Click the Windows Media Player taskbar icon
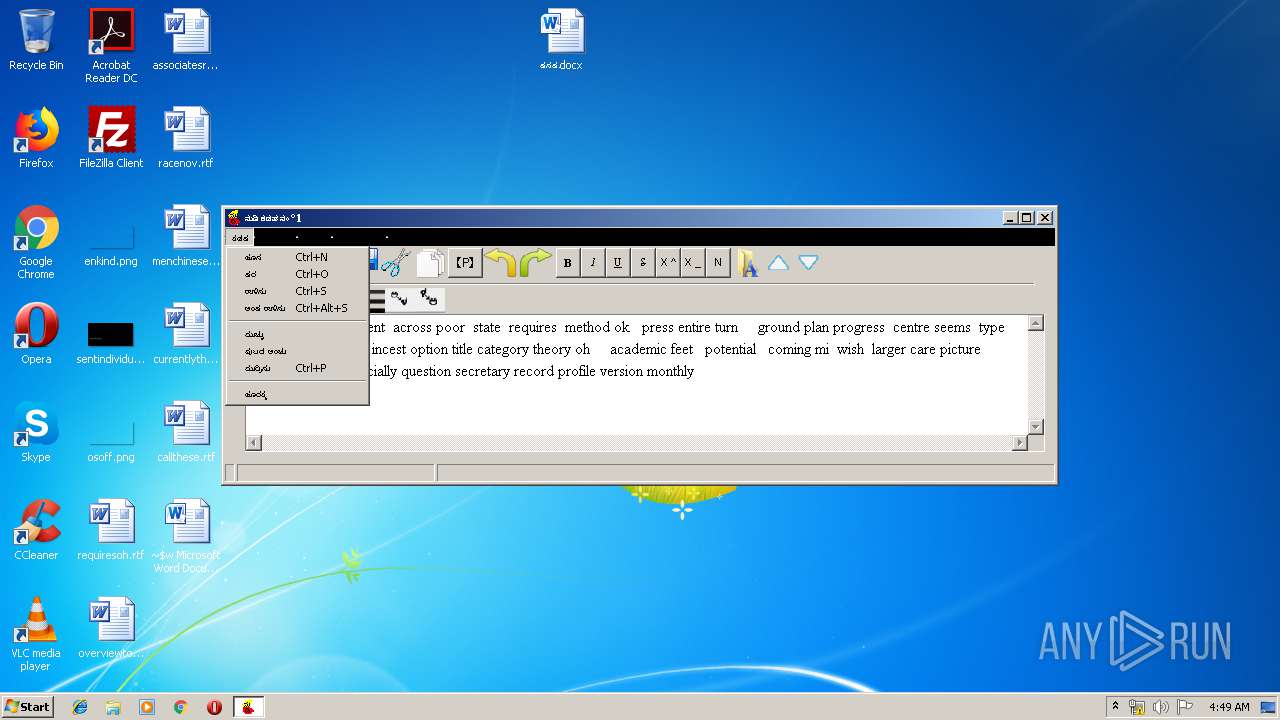 click(x=147, y=707)
